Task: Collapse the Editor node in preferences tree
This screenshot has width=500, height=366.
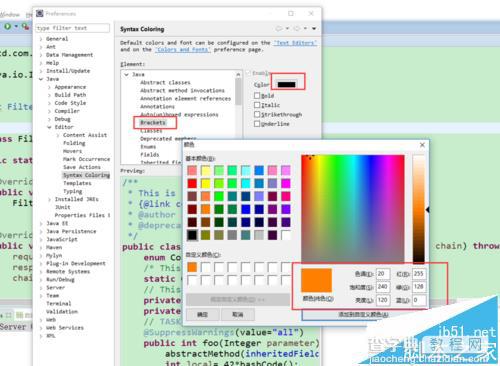Action: point(49,127)
